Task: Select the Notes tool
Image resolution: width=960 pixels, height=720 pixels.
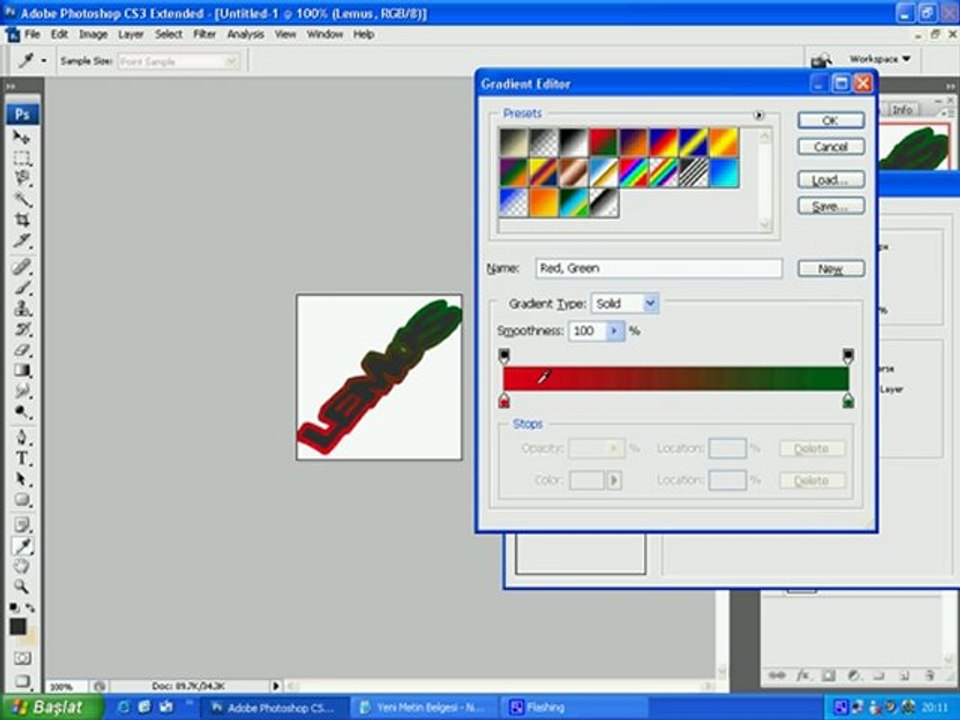Action: [22, 525]
